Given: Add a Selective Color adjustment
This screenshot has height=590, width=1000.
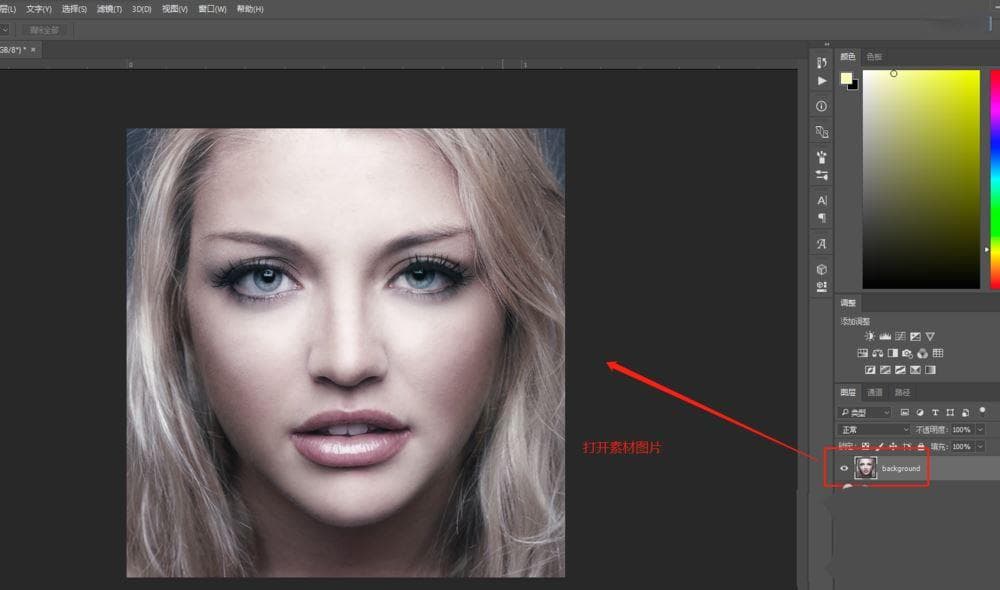Looking at the screenshot, I should (x=915, y=370).
